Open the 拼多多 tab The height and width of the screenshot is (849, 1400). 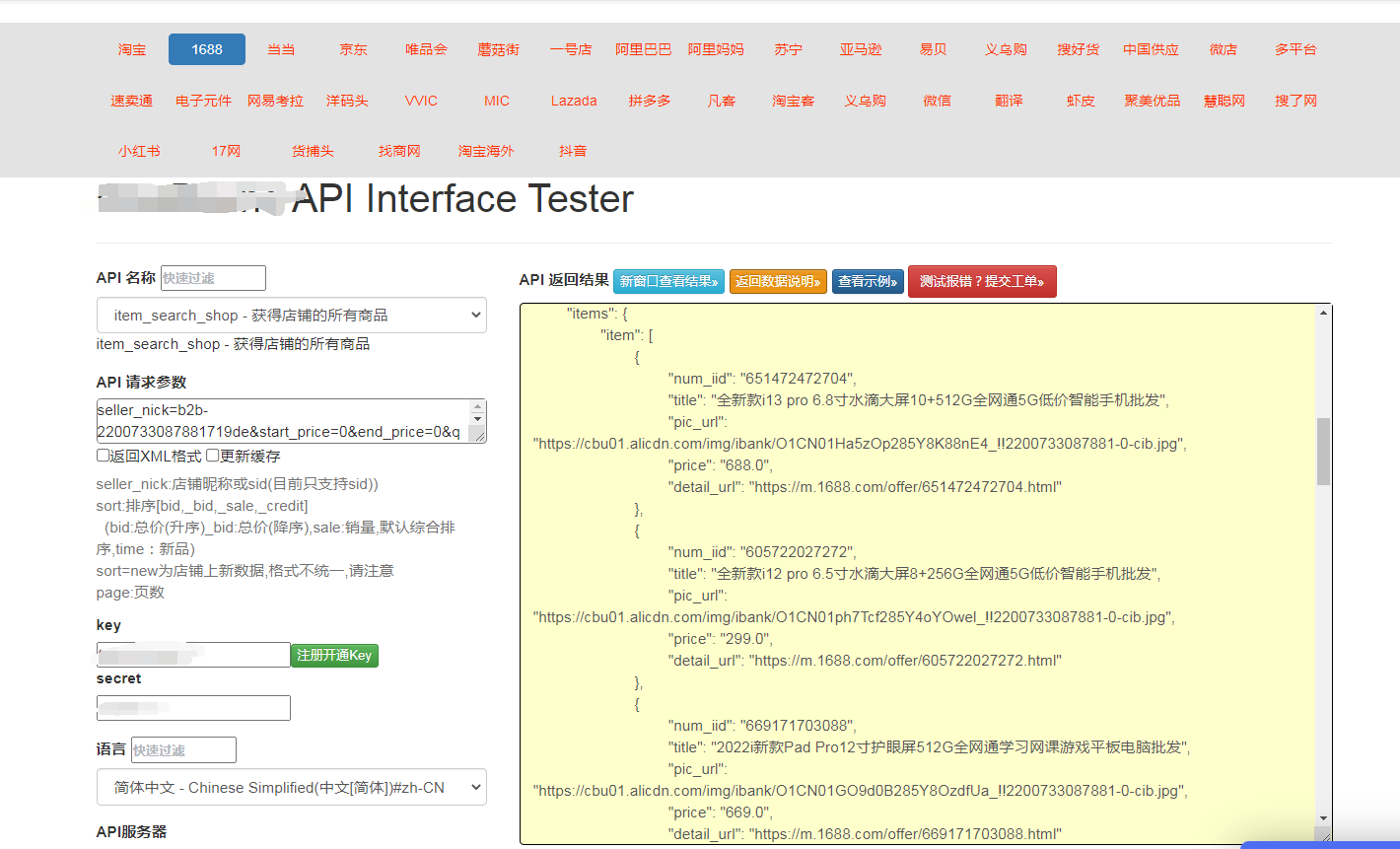tap(650, 101)
